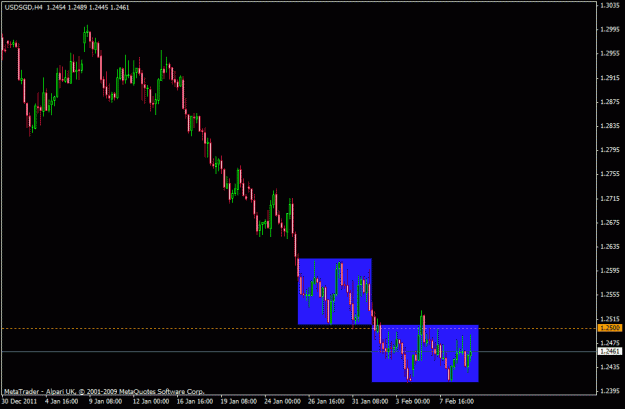Select the 1.2515 price scale label
The image size is (625, 409).
610,319
